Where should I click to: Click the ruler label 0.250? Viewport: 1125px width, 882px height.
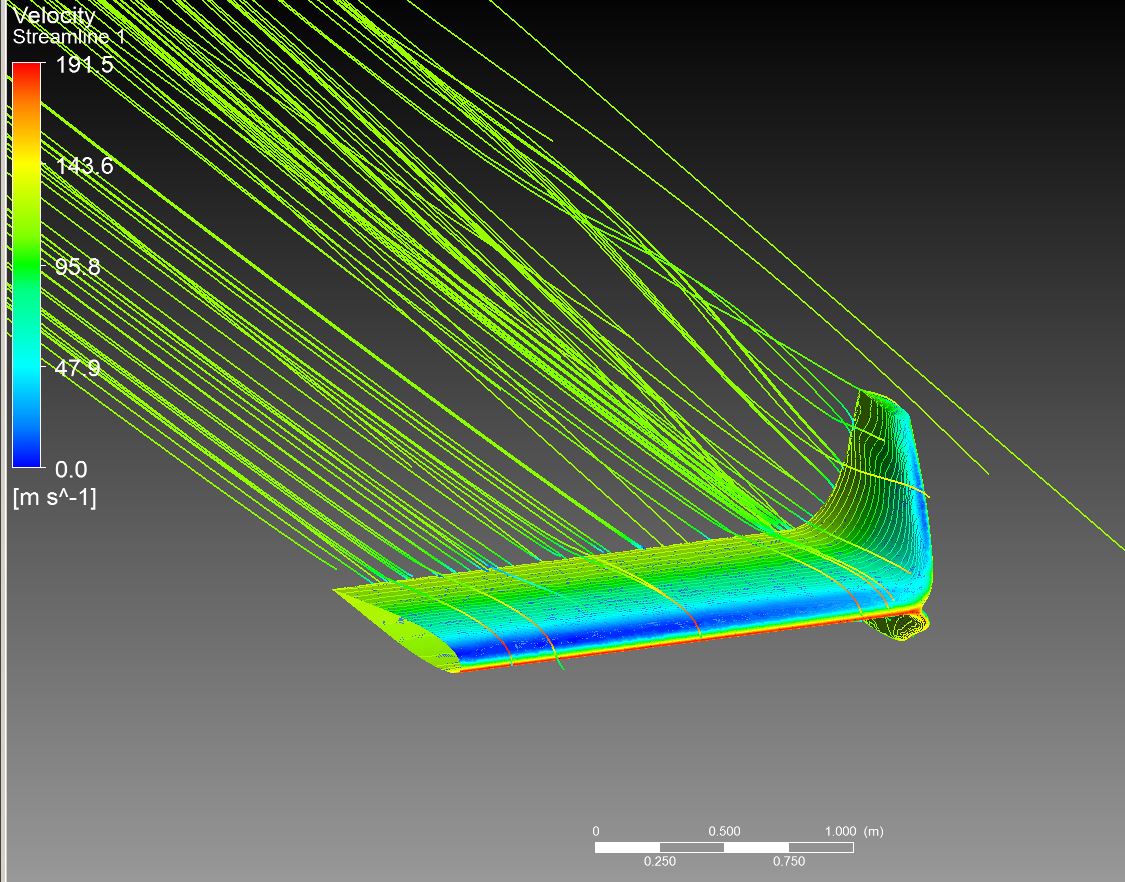click(659, 861)
